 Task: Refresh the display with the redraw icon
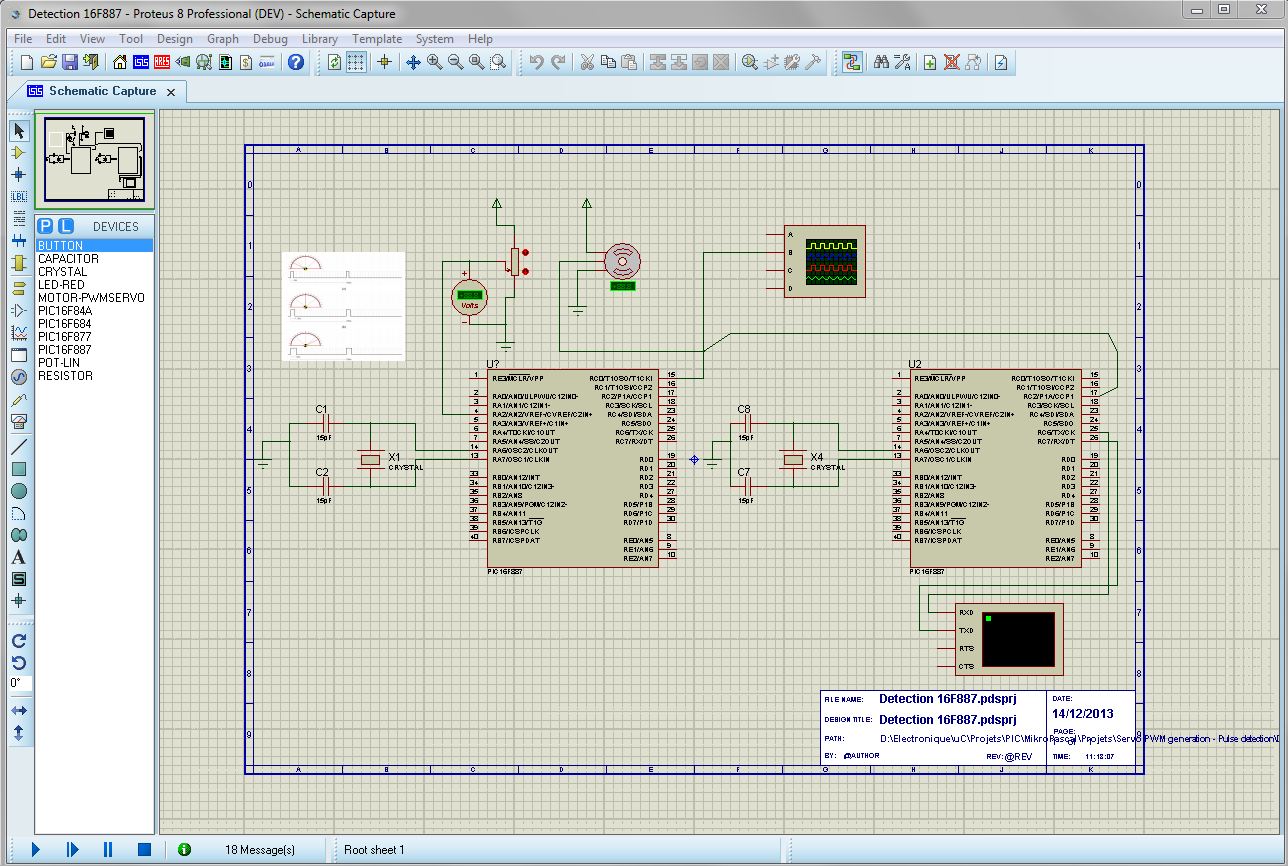pos(335,62)
